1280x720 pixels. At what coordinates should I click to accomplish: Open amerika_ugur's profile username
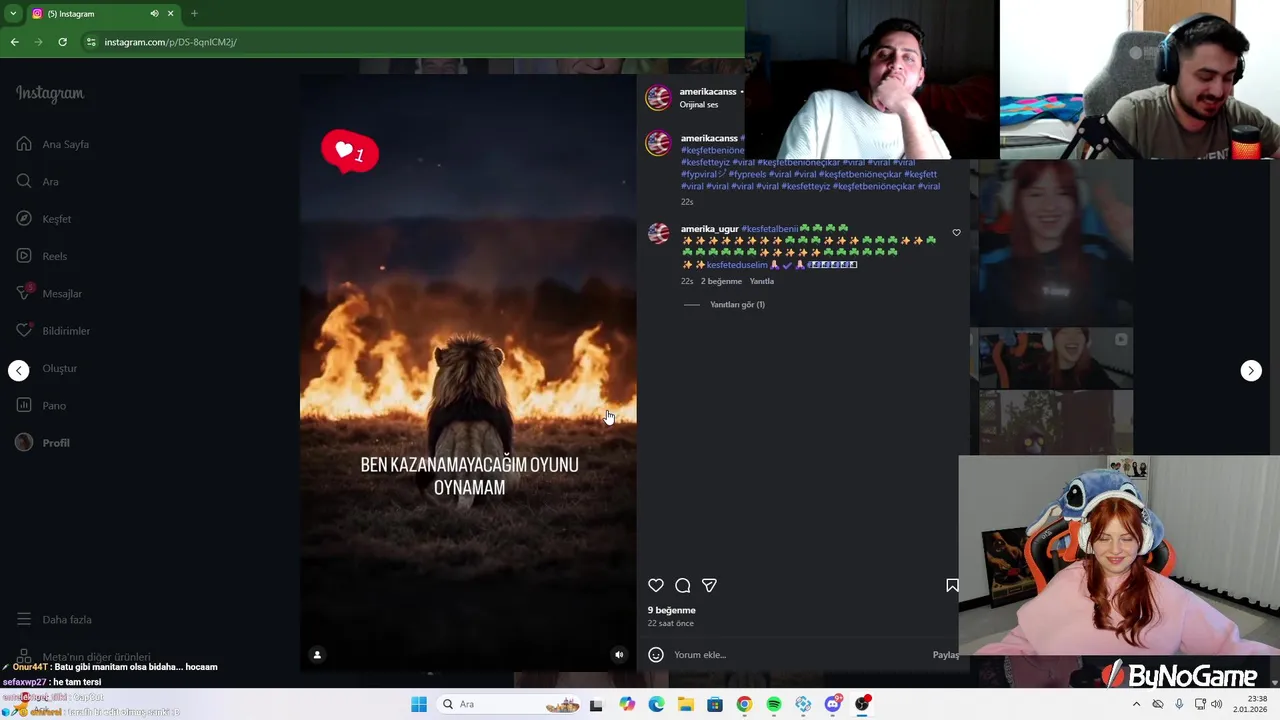pos(709,229)
